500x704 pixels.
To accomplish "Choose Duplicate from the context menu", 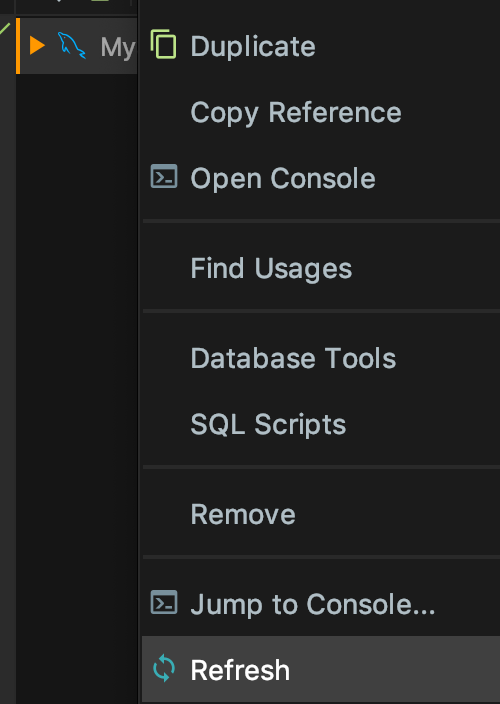I will point(253,46).
